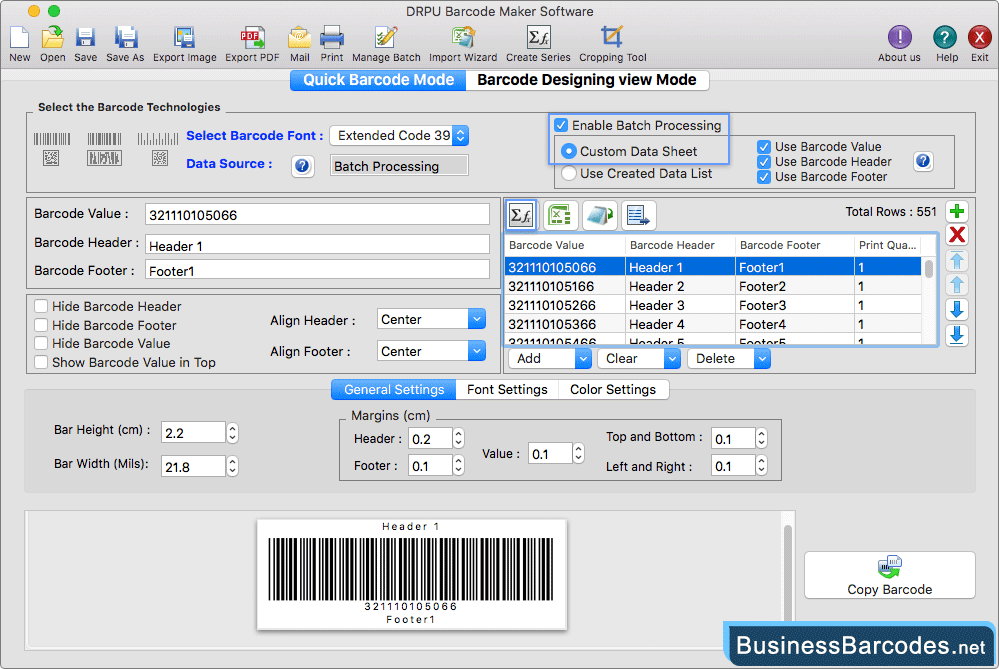999x669 pixels.
Task: Open Font Settings tab
Action: 507,390
